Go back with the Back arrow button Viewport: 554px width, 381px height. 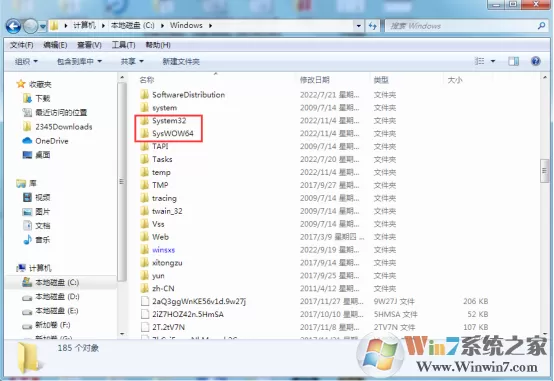[13, 26]
